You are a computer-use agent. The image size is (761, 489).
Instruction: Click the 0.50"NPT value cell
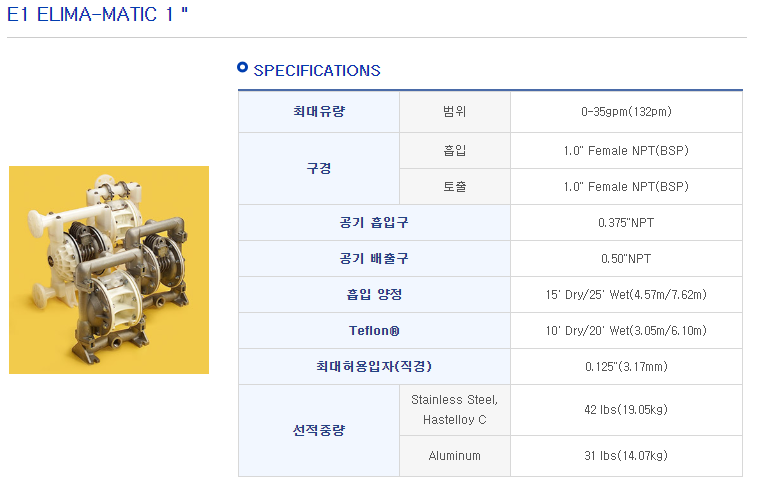(626, 259)
